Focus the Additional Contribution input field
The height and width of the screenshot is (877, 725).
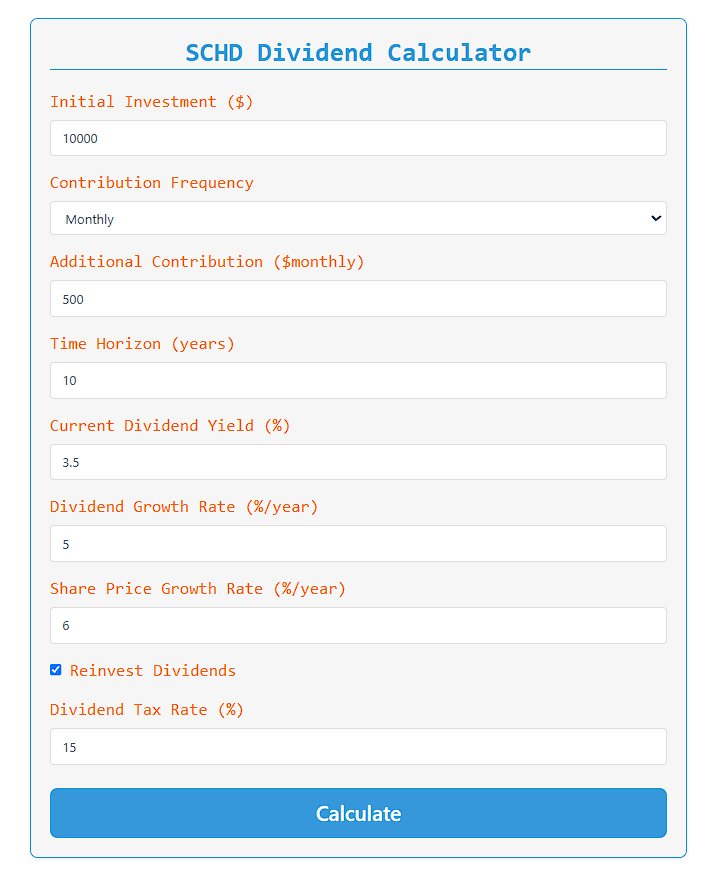358,299
